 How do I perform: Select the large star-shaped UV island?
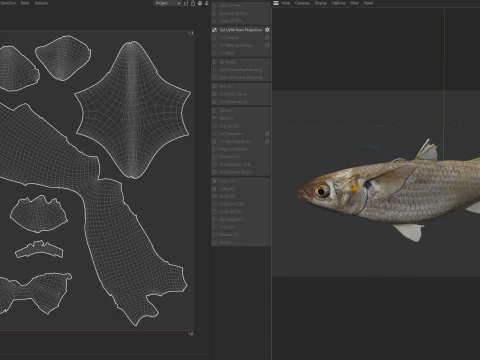pos(133,110)
